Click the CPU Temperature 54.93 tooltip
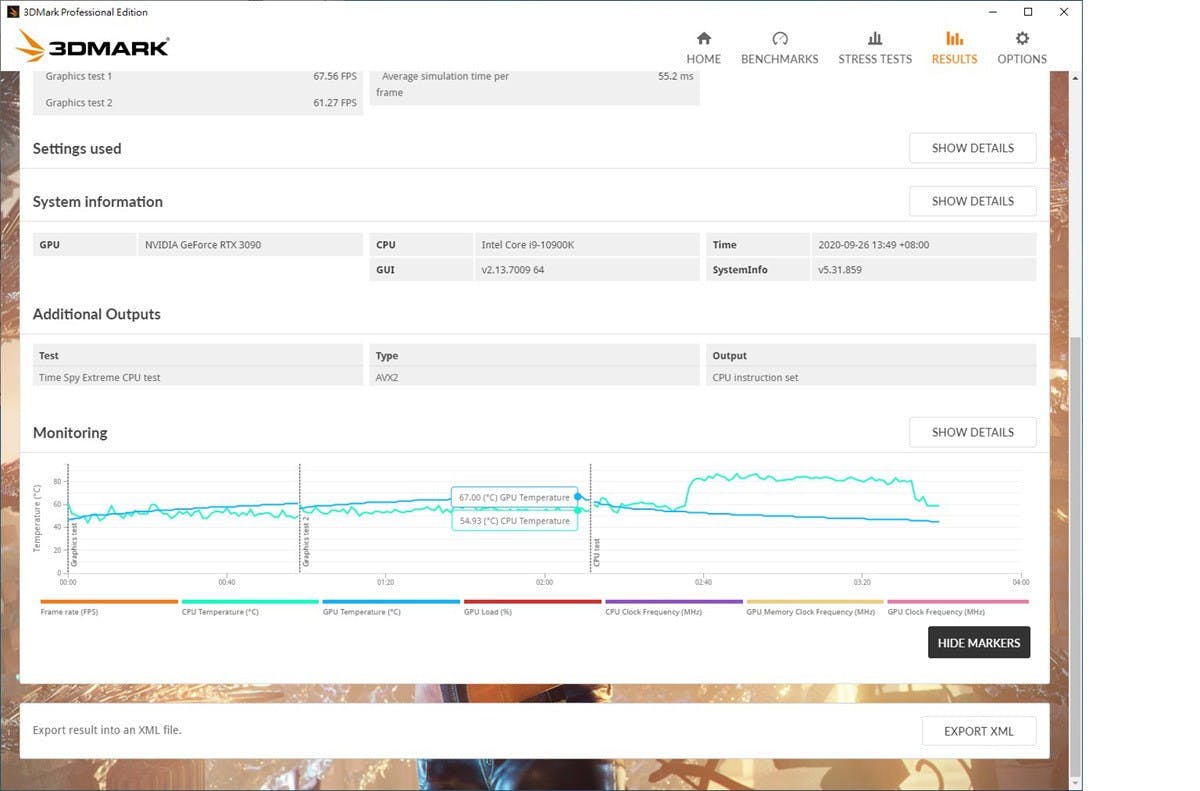Viewport: 1200px width, 791px height. click(x=514, y=521)
